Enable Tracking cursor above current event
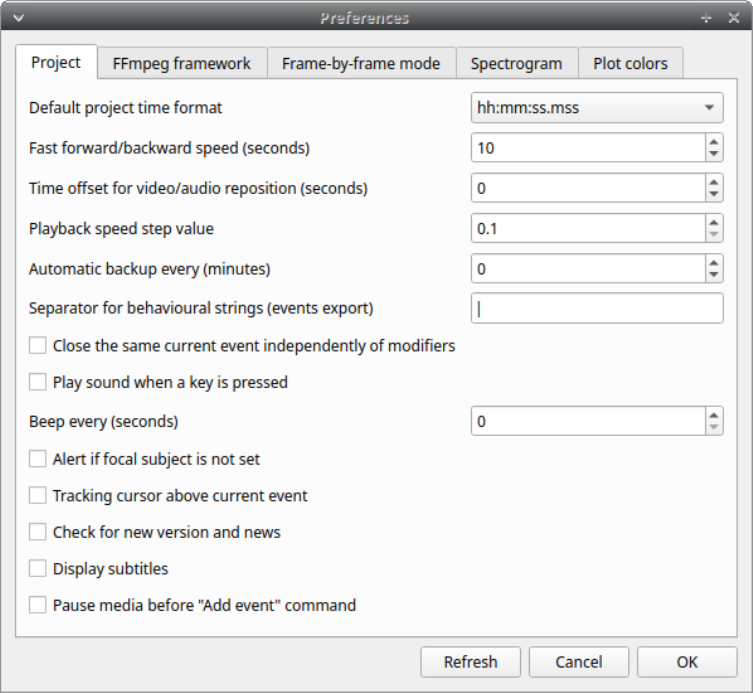Image resolution: width=753 pixels, height=693 pixels. (x=38, y=495)
